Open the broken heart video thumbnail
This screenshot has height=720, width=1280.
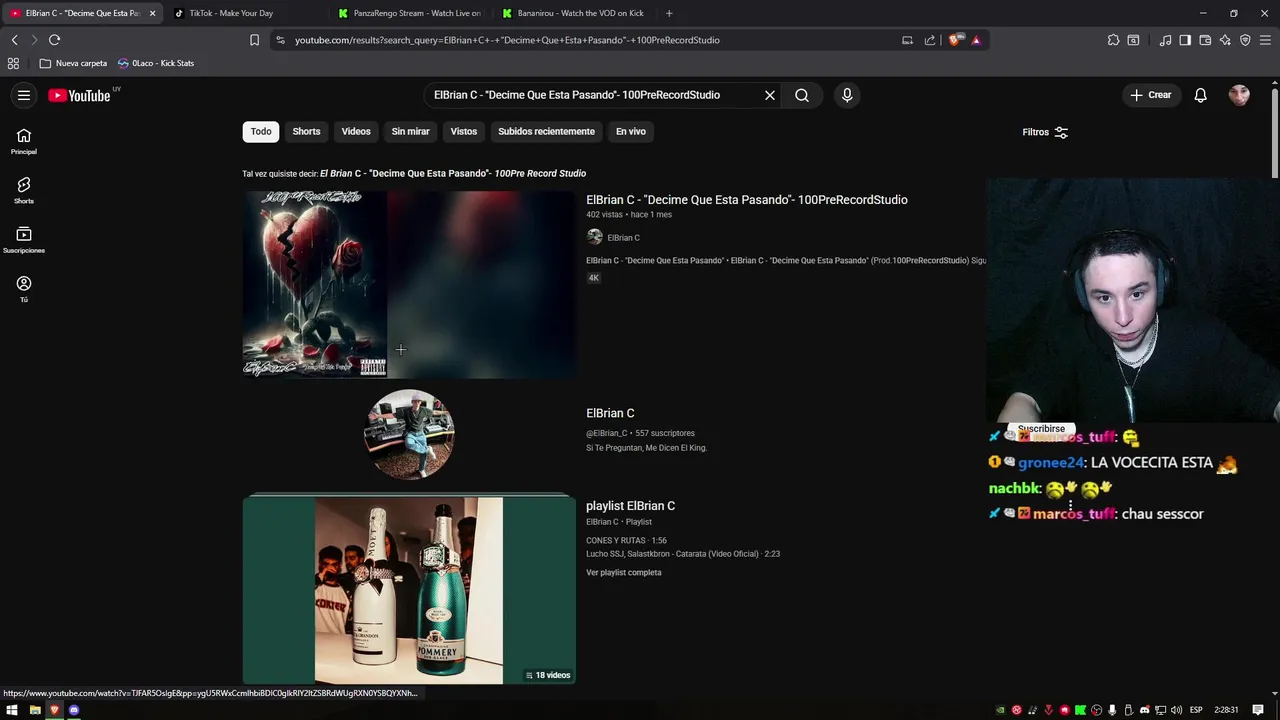point(409,284)
